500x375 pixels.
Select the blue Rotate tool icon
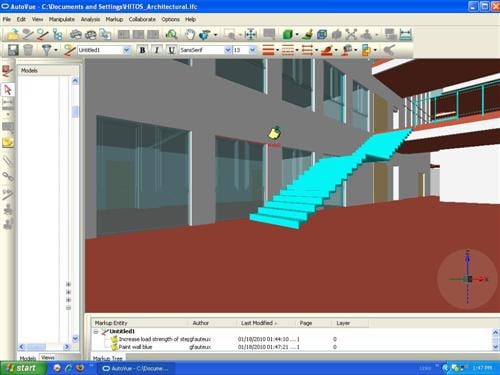tap(204, 34)
